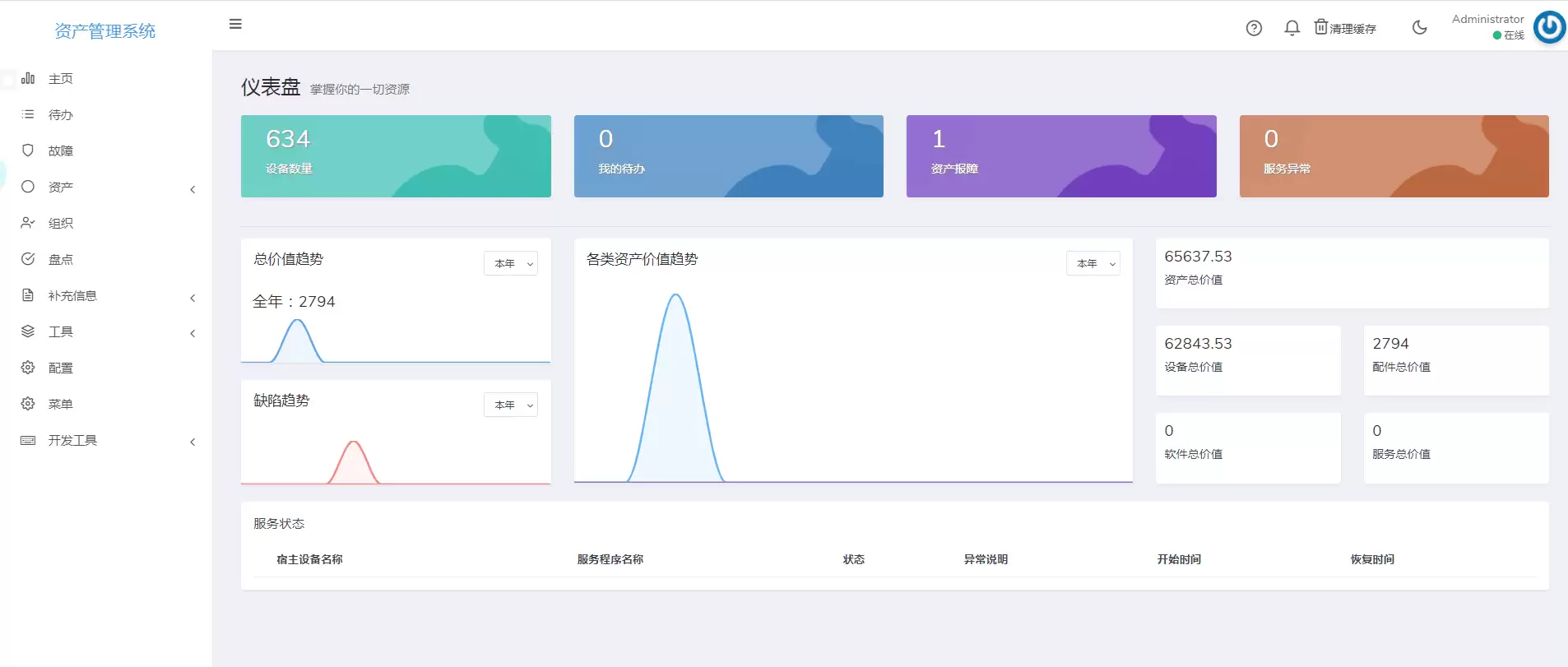Open the 设备数量 634 card

[396, 156]
